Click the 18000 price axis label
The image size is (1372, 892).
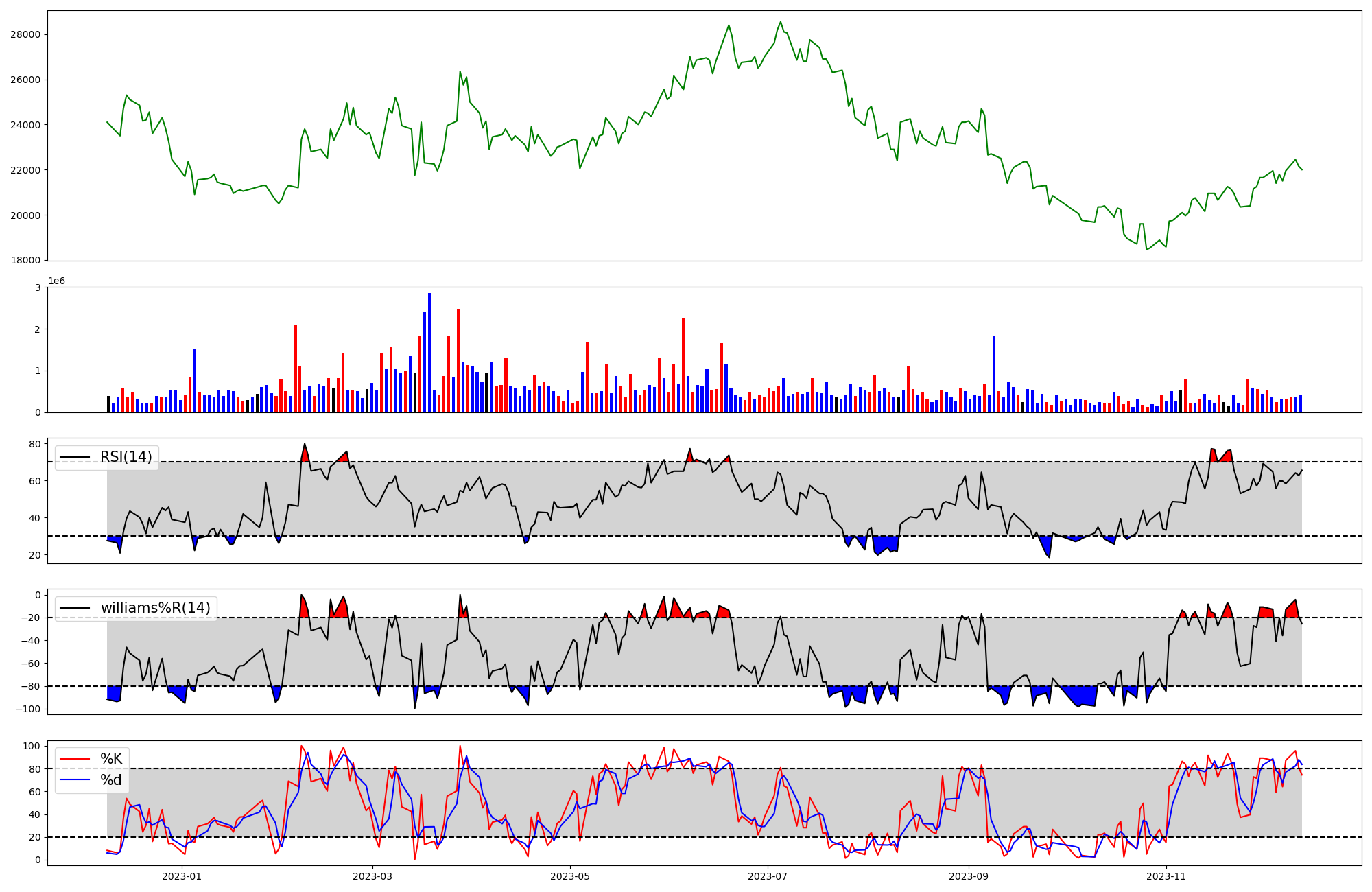[x=25, y=260]
